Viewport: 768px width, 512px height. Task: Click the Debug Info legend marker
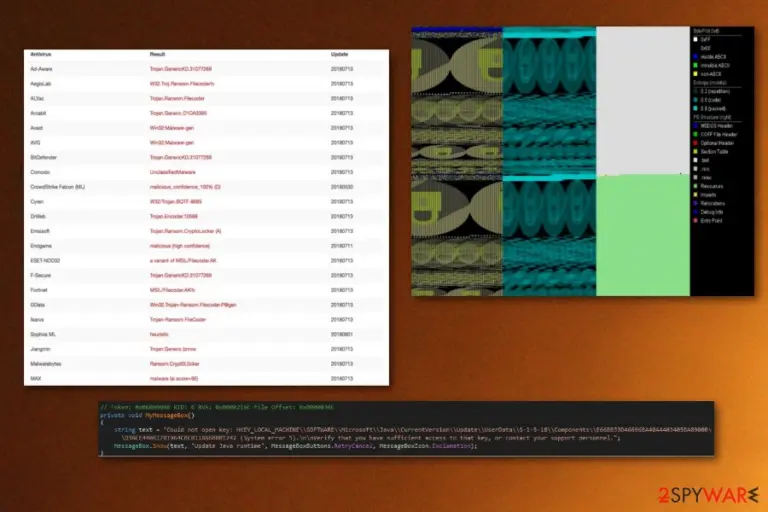[696, 212]
